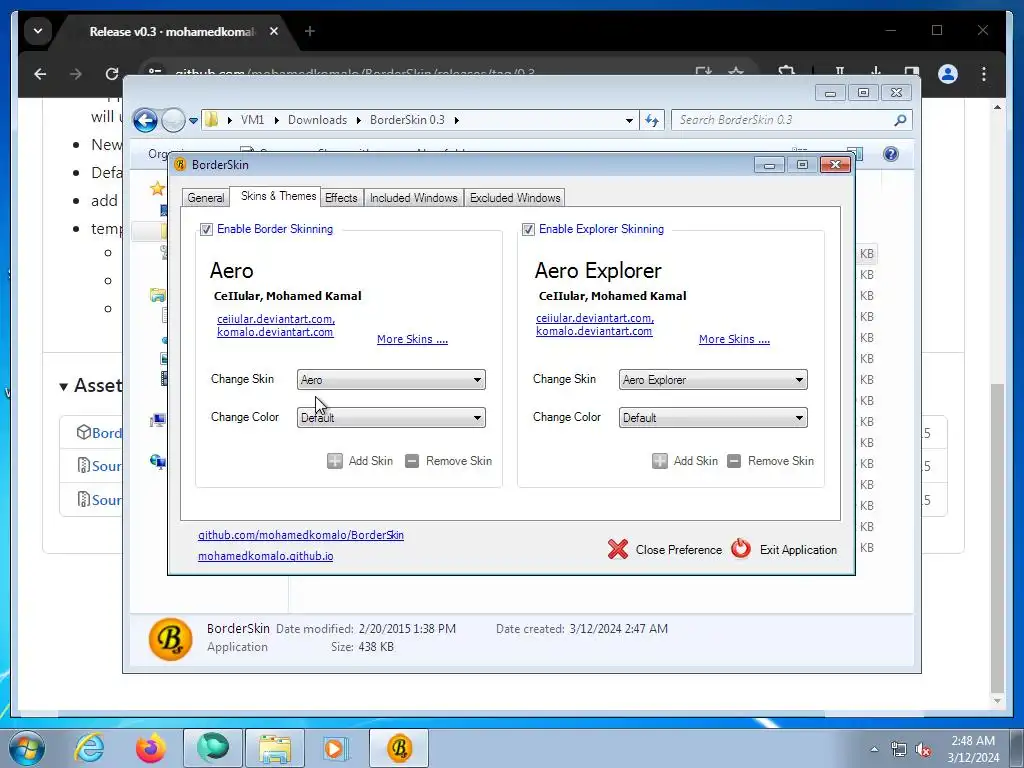Show hidden system tray icons
The height and width of the screenshot is (768, 1024).
[874, 749]
